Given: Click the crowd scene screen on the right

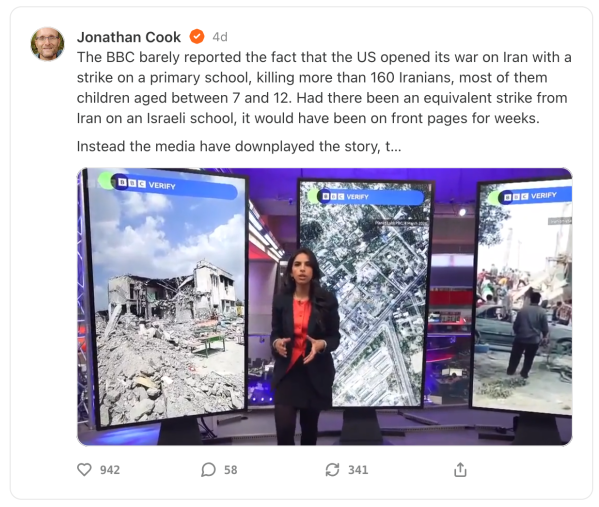Looking at the screenshot, I should pyautogui.click(x=523, y=296).
